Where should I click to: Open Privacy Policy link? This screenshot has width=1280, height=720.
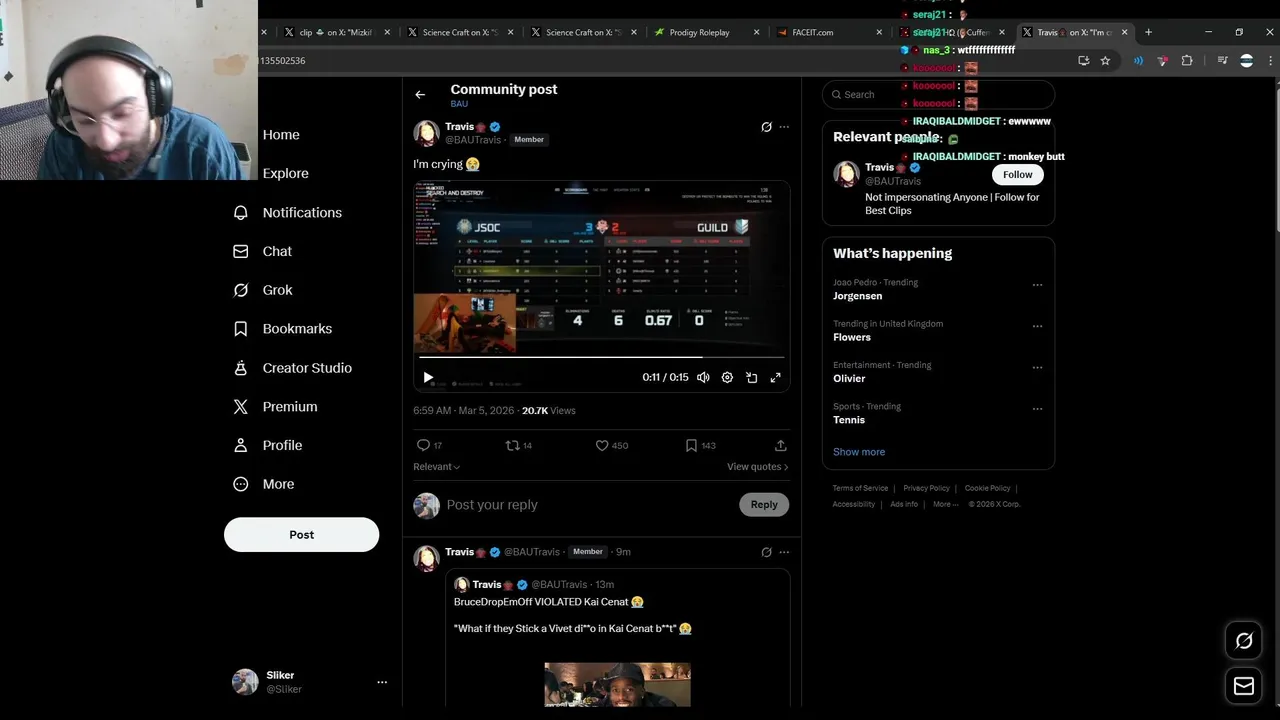[926, 488]
